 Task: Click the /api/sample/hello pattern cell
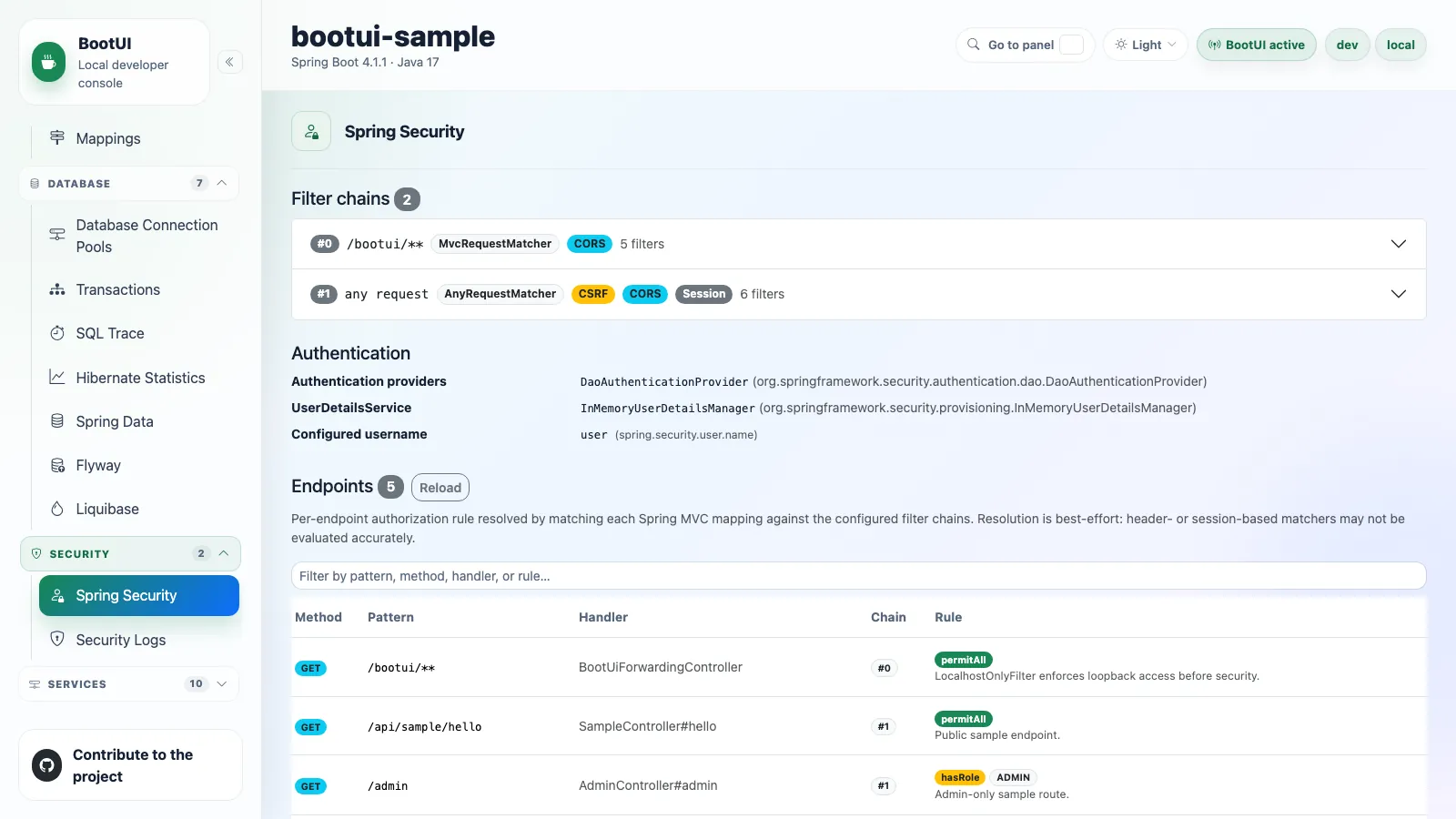(425, 726)
